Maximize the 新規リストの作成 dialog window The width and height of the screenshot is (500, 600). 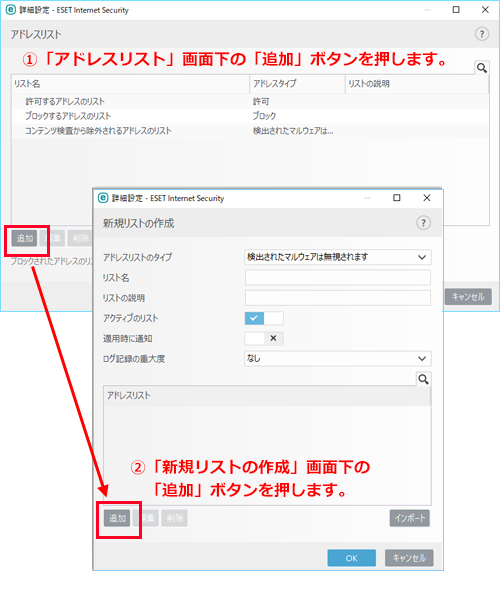(x=397, y=198)
